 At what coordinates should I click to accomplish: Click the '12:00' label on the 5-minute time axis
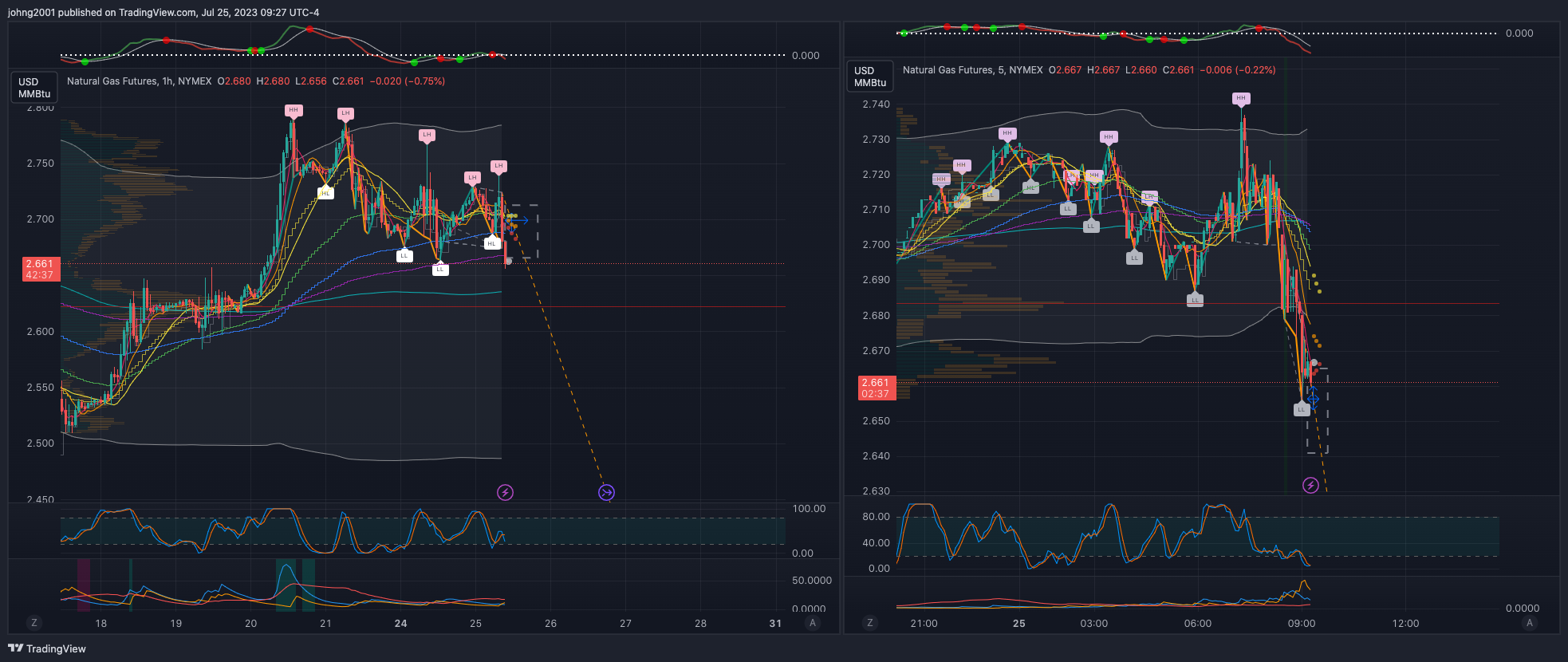tap(1405, 624)
